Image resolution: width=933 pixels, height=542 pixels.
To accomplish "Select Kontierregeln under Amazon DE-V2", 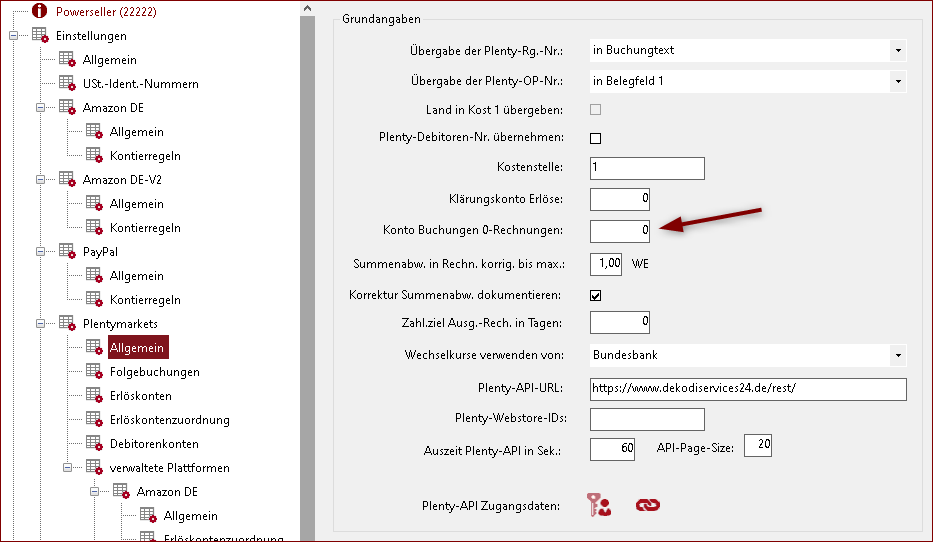I will click(x=145, y=228).
